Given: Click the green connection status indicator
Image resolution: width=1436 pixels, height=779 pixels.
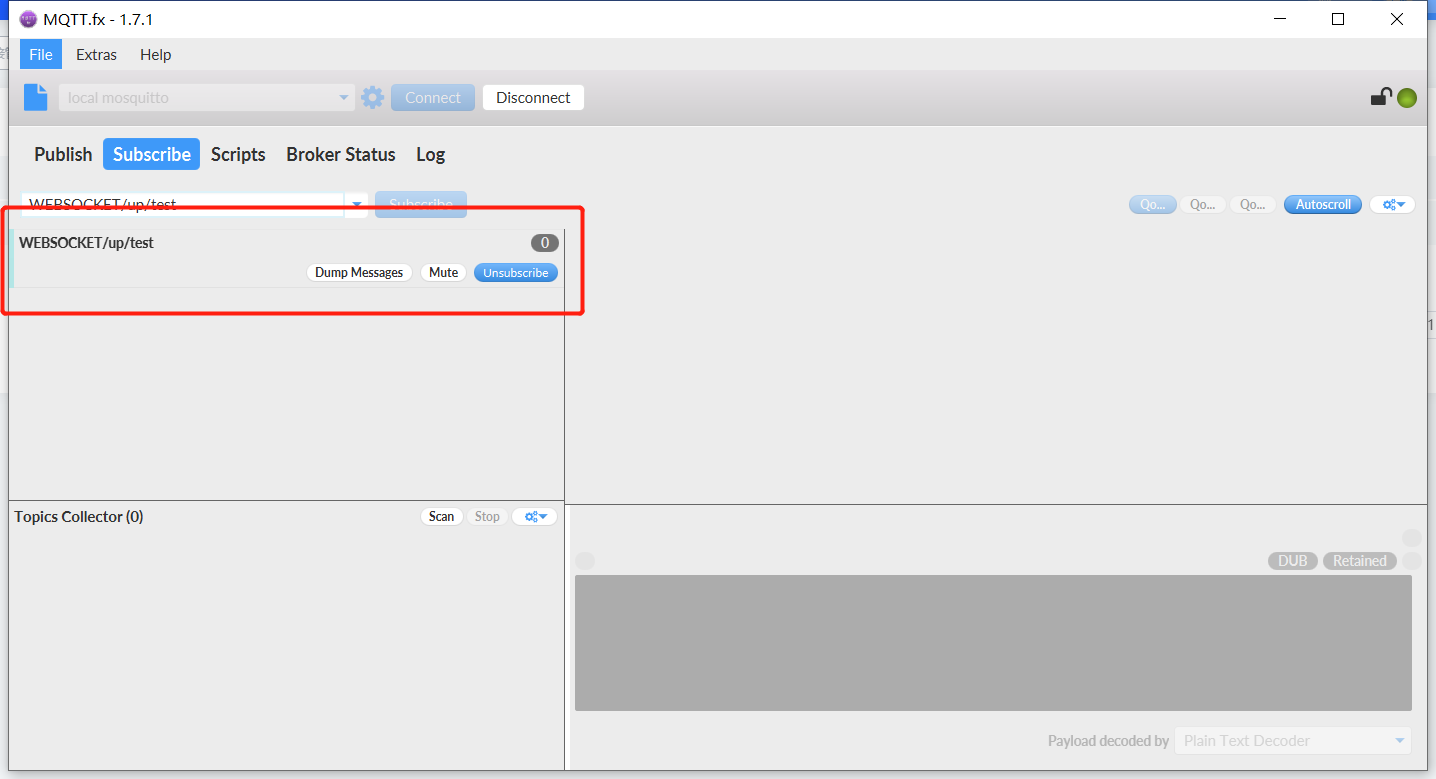Looking at the screenshot, I should tap(1407, 98).
